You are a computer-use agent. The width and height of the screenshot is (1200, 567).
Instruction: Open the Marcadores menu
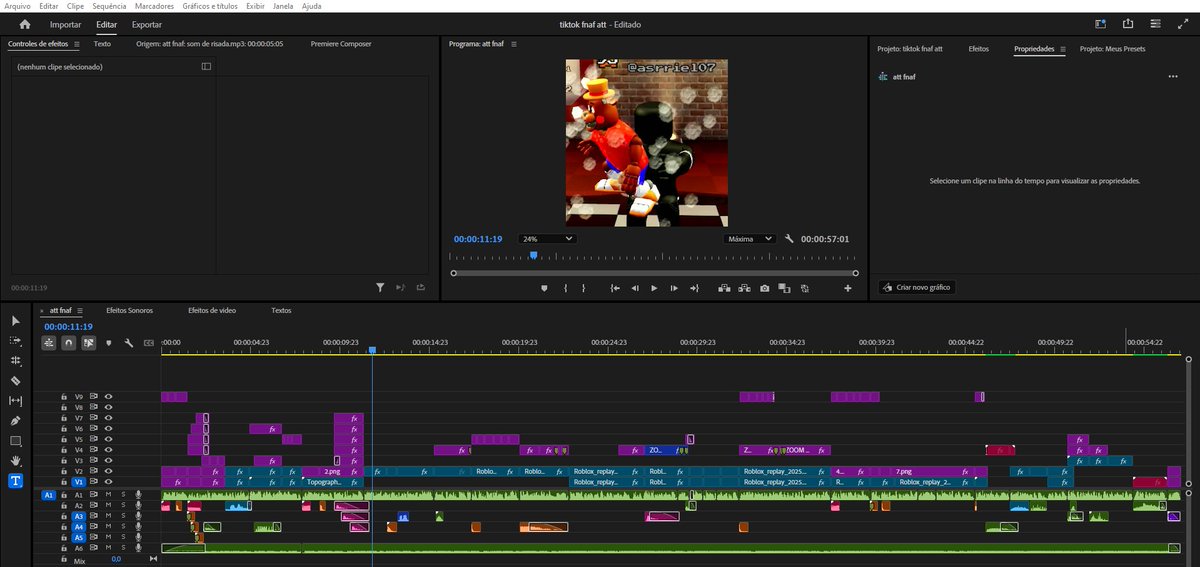tap(155, 6)
